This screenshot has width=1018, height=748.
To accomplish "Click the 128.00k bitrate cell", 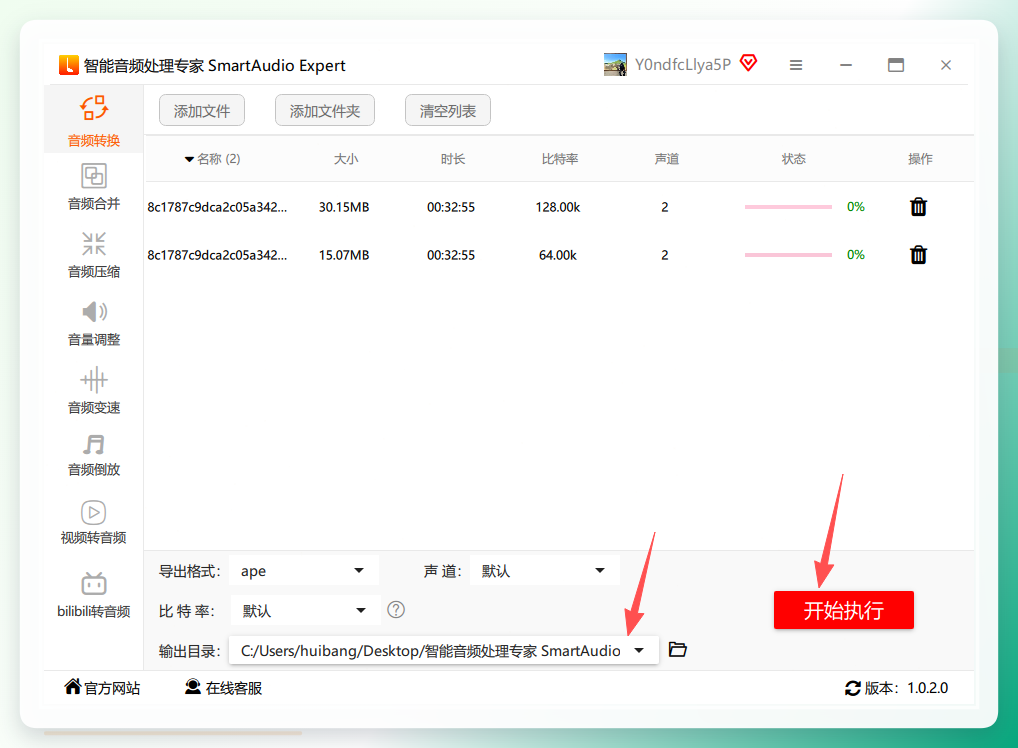I will 558,207.
